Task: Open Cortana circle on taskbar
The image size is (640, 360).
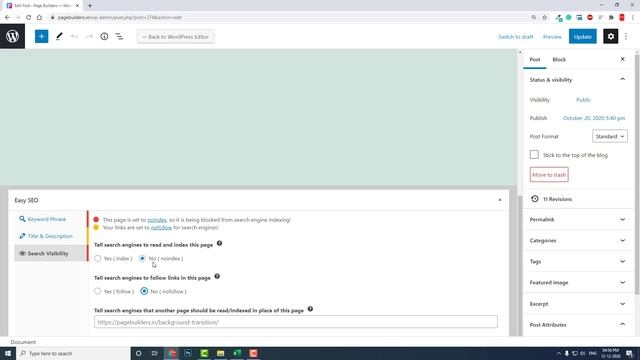Action: click(138, 353)
